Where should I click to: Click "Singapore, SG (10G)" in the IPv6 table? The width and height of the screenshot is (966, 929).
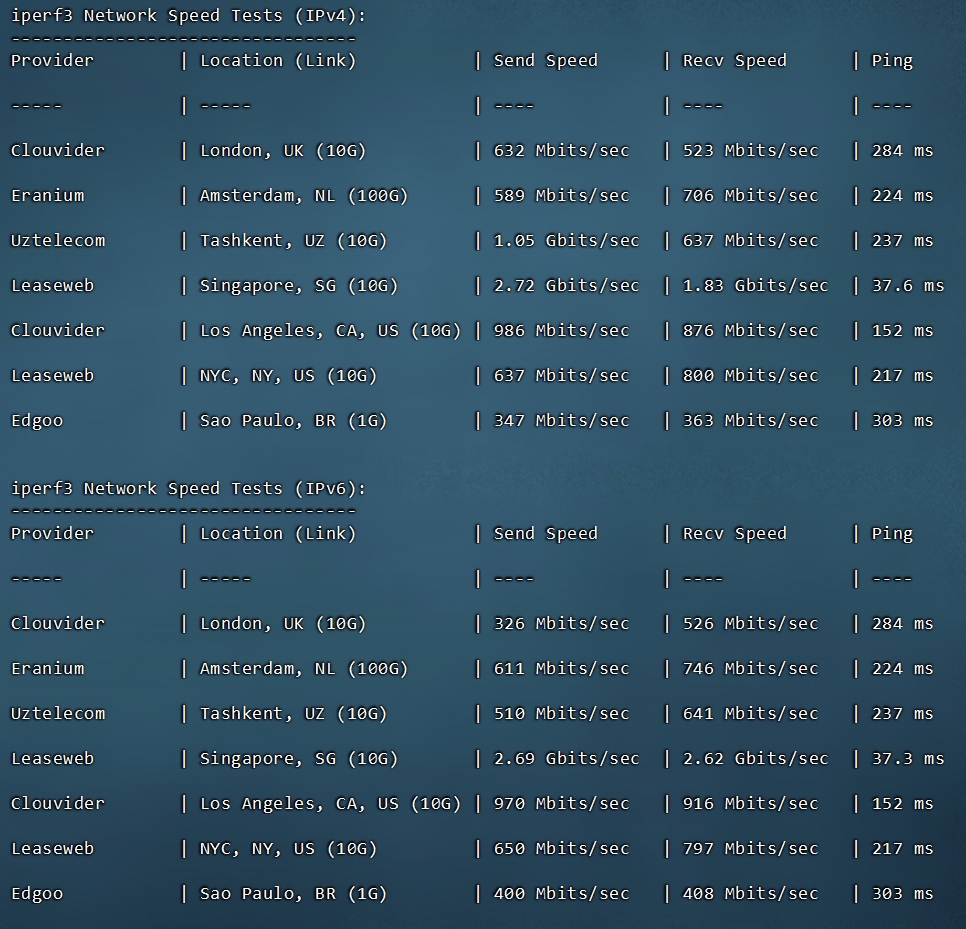click(299, 759)
